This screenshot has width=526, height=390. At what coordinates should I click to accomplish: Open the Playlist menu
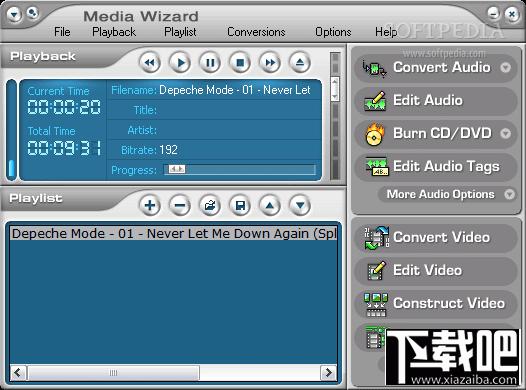180,32
